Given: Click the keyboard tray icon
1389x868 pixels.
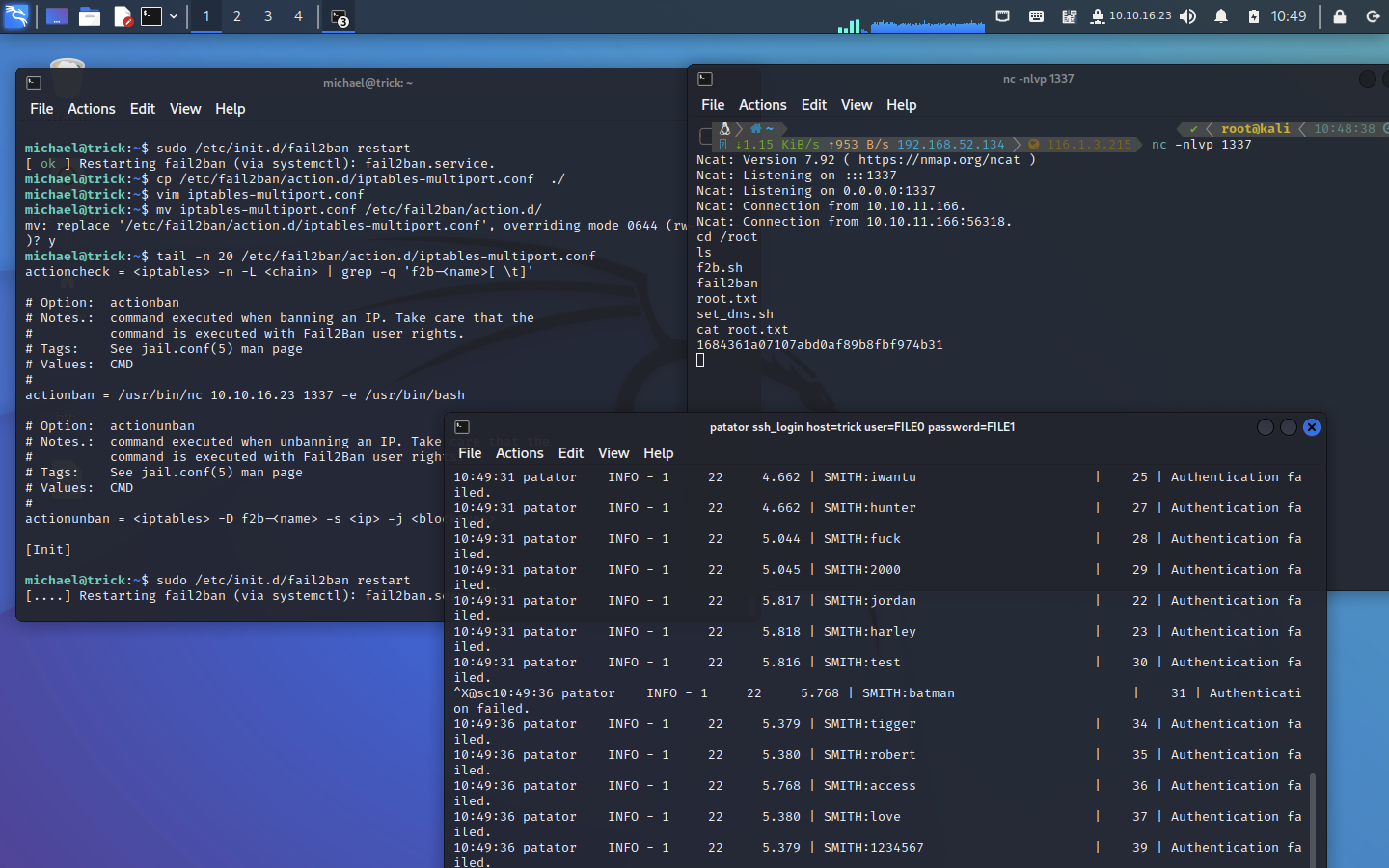Looking at the screenshot, I should tap(1036, 16).
